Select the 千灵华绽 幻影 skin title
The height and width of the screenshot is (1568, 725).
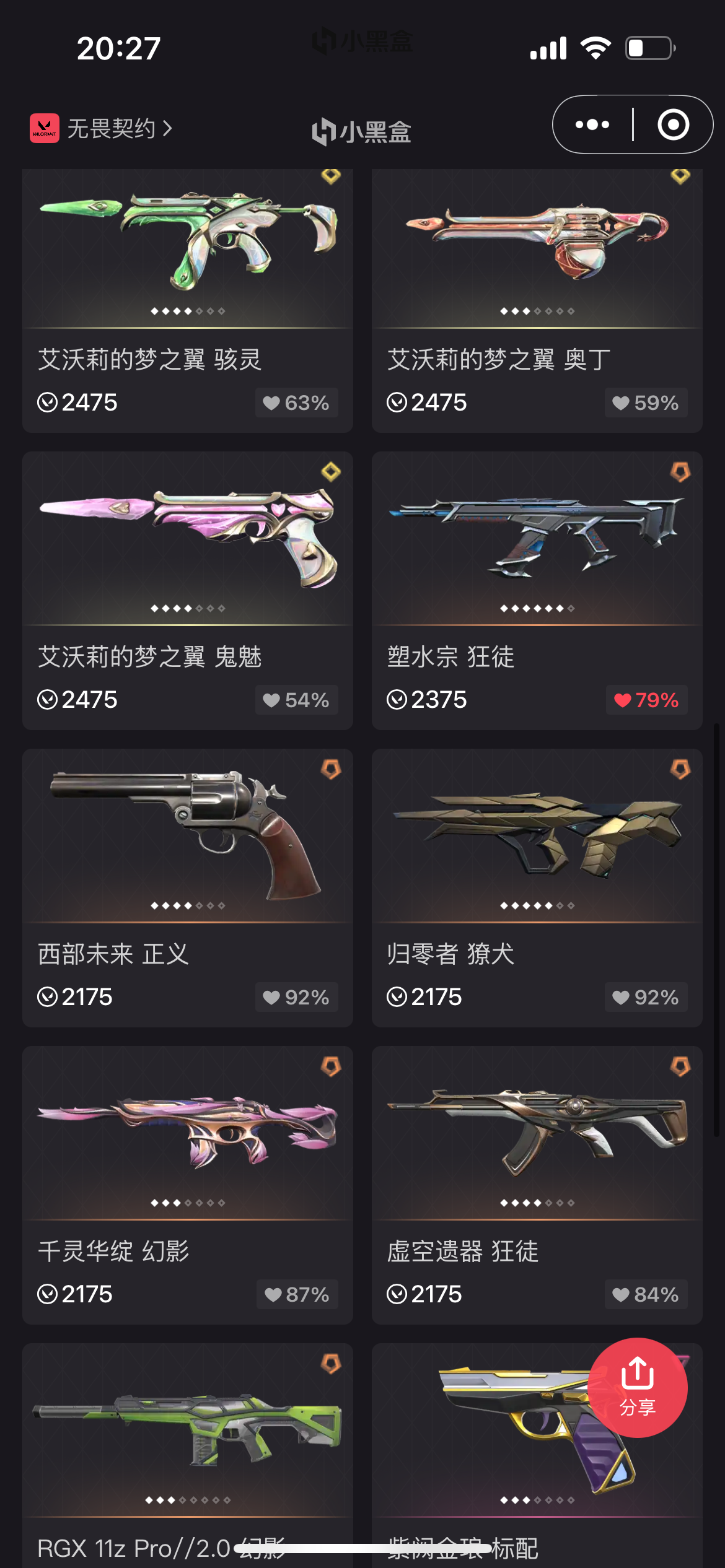point(113,1252)
